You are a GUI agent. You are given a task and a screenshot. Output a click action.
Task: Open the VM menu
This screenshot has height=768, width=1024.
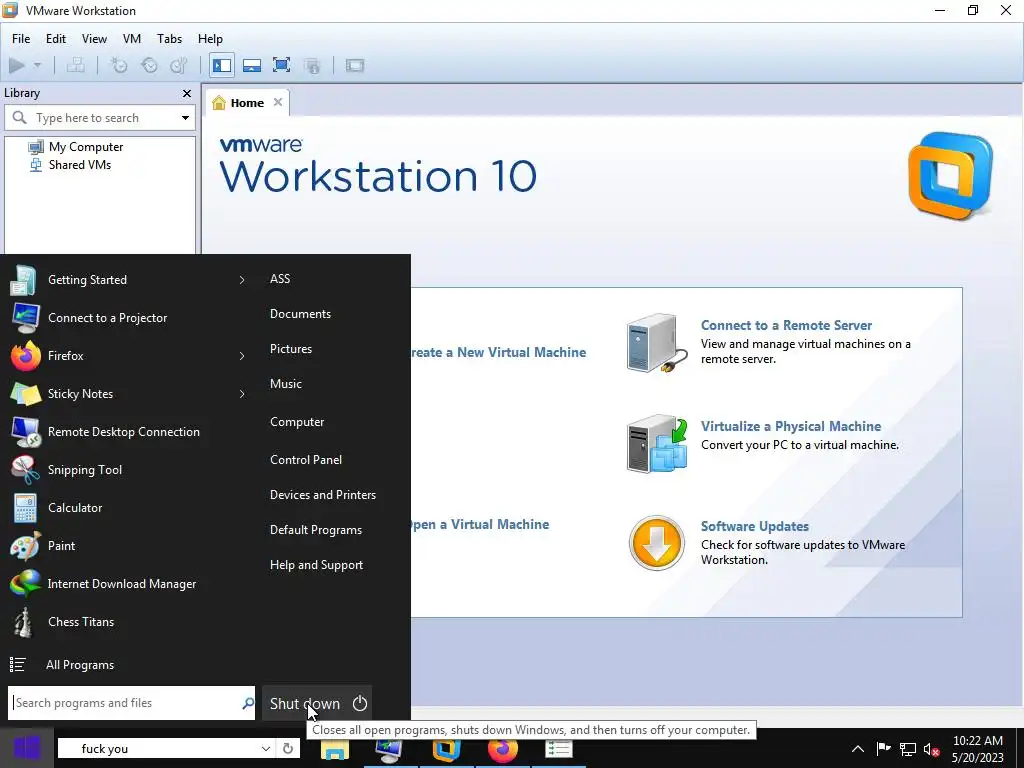[x=132, y=39]
